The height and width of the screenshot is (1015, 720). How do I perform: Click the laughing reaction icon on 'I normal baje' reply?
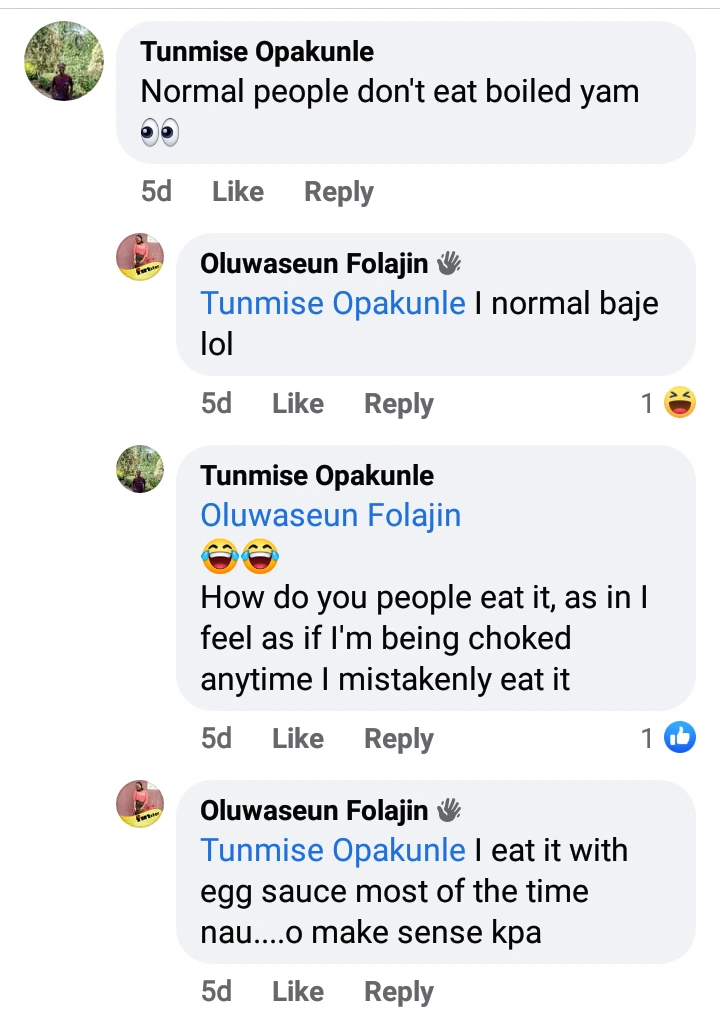coord(680,403)
